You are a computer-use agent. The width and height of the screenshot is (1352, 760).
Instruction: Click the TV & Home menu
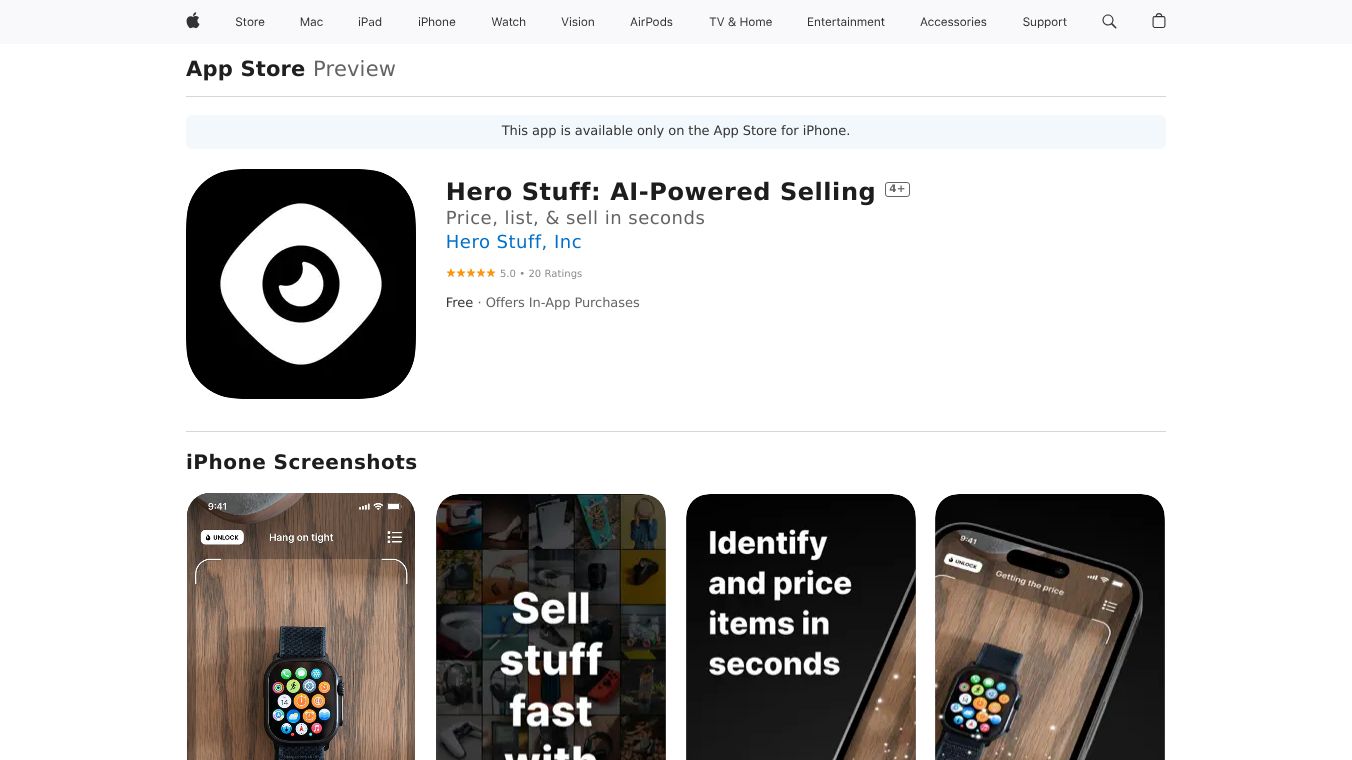741,22
